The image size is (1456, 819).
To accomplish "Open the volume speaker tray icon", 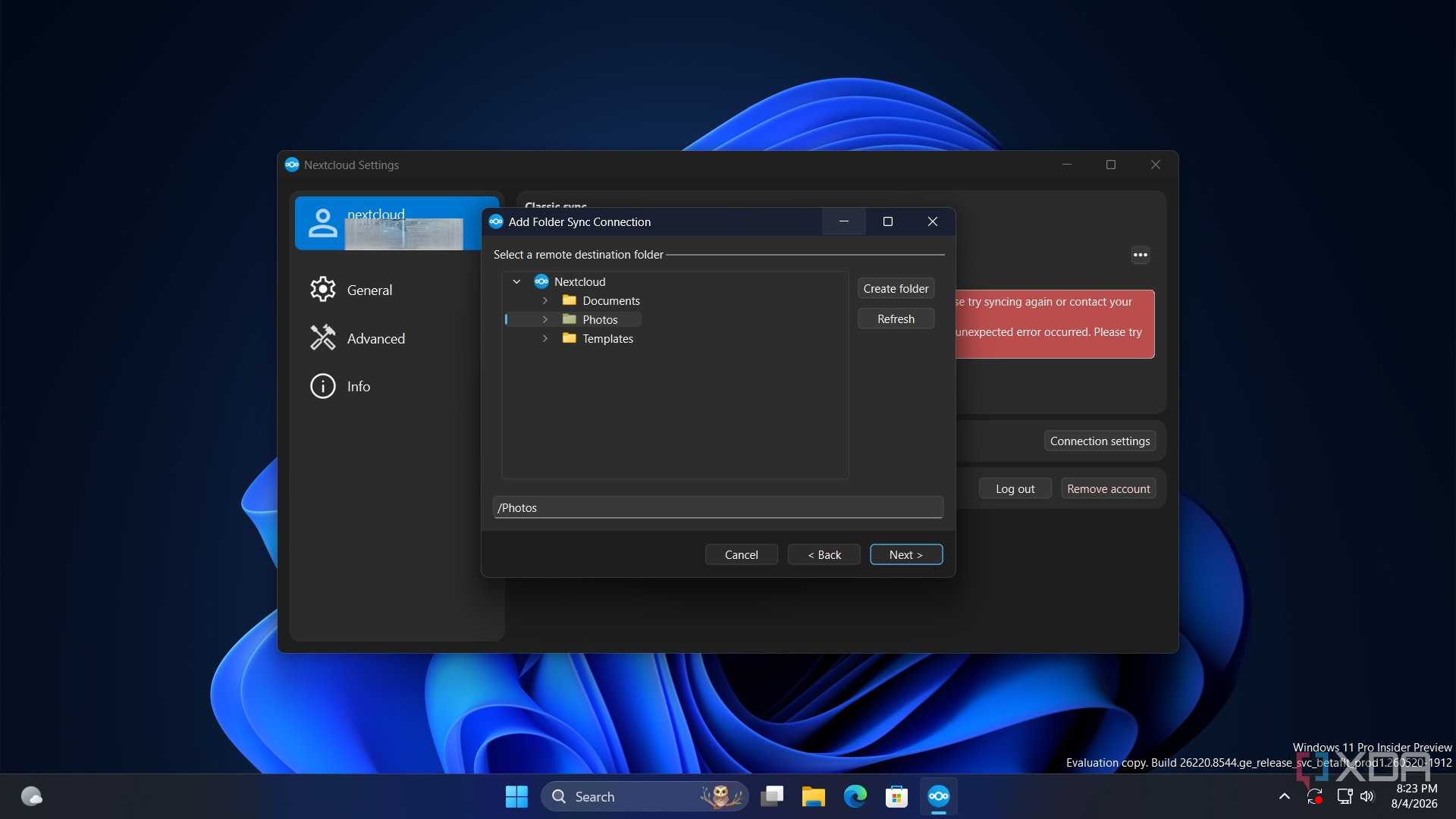I will [x=1367, y=796].
